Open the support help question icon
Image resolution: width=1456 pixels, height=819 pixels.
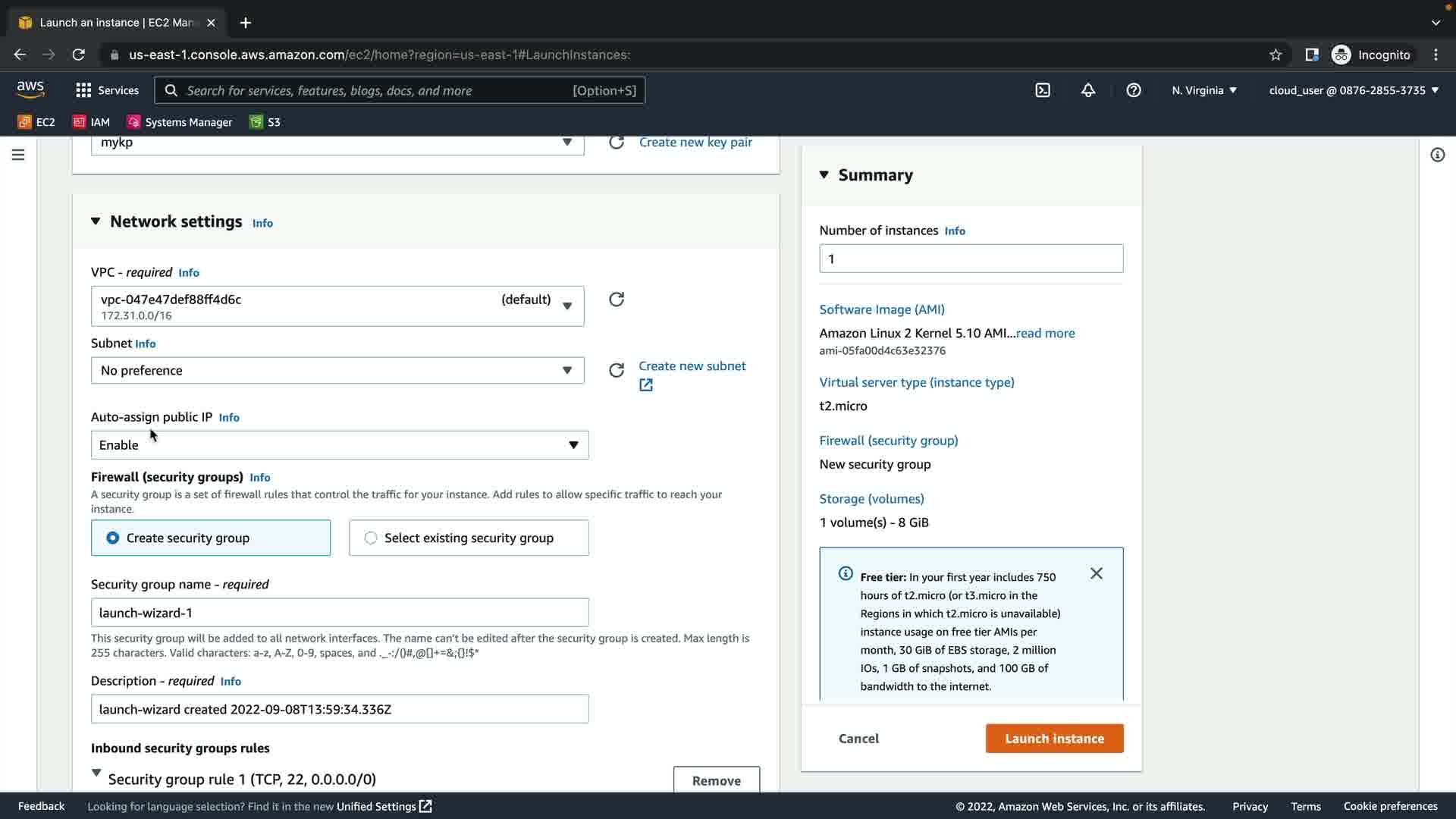coord(1134,90)
